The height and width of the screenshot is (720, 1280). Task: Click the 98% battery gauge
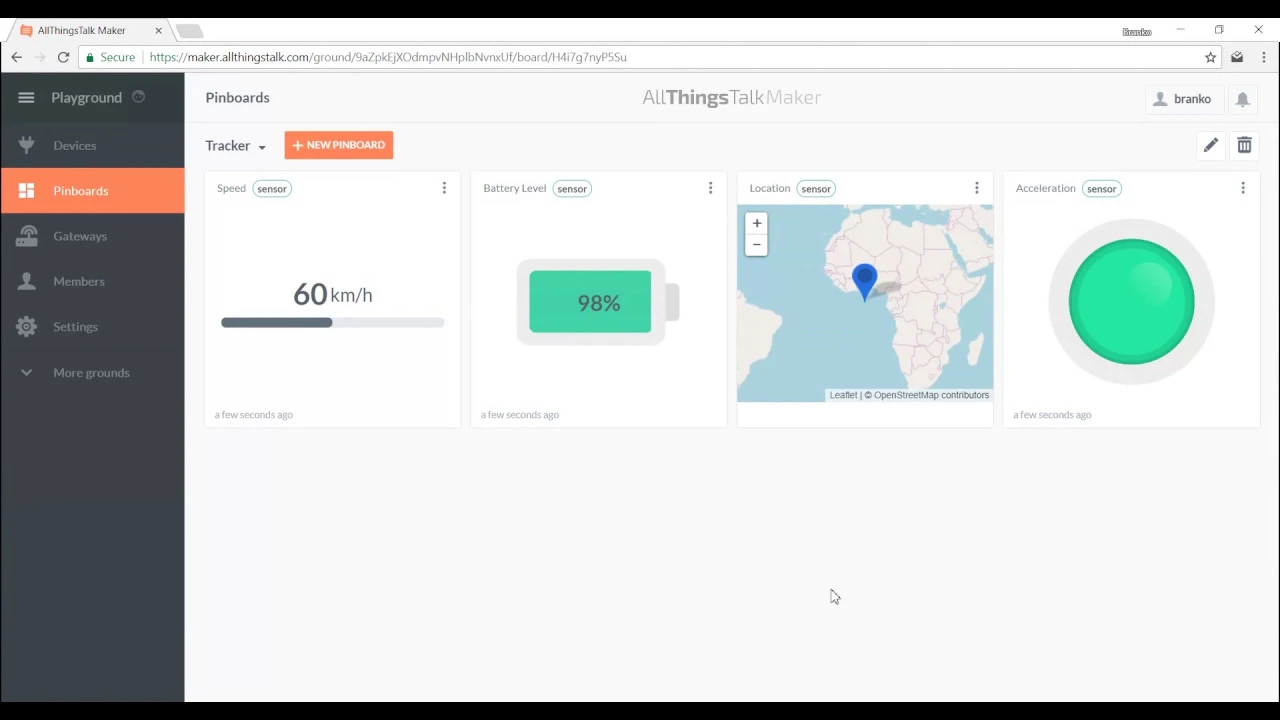598,302
